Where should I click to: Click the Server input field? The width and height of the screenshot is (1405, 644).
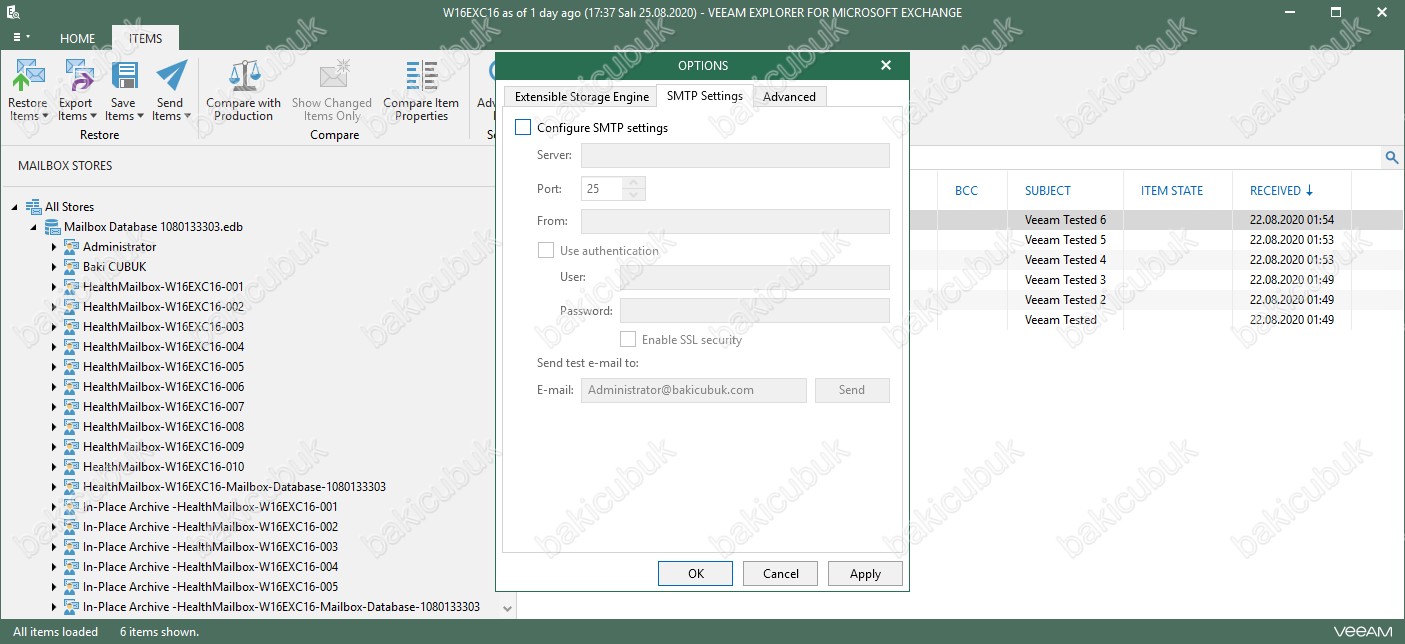[735, 155]
